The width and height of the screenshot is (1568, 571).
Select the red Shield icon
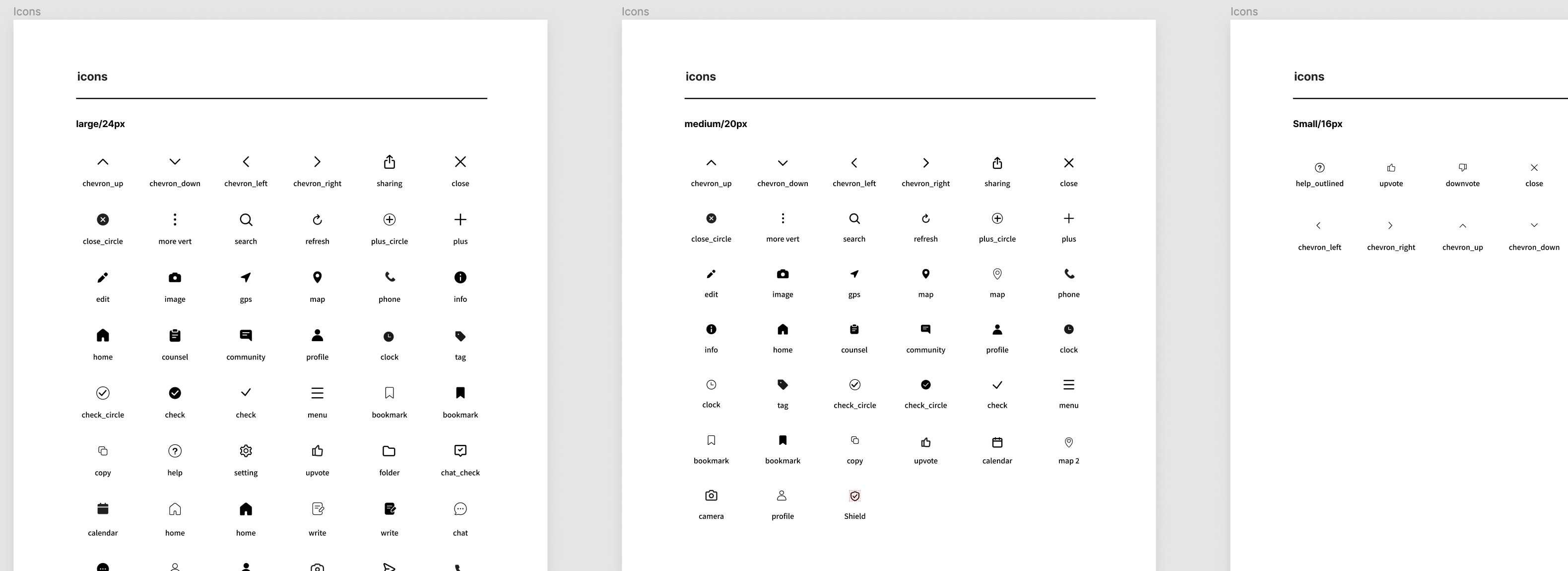coord(854,496)
